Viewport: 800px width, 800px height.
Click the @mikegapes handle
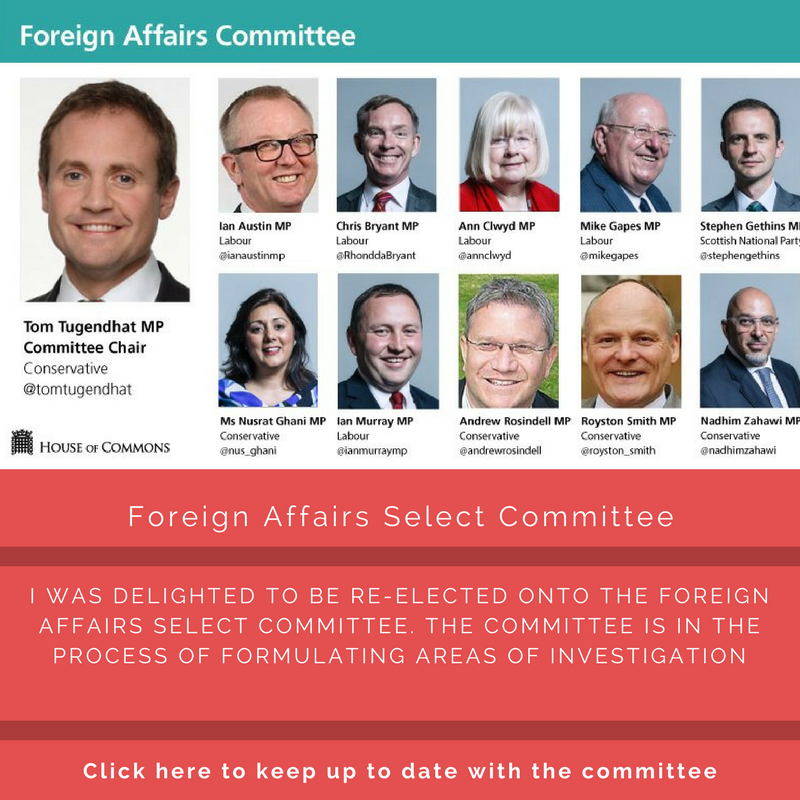pos(609,256)
